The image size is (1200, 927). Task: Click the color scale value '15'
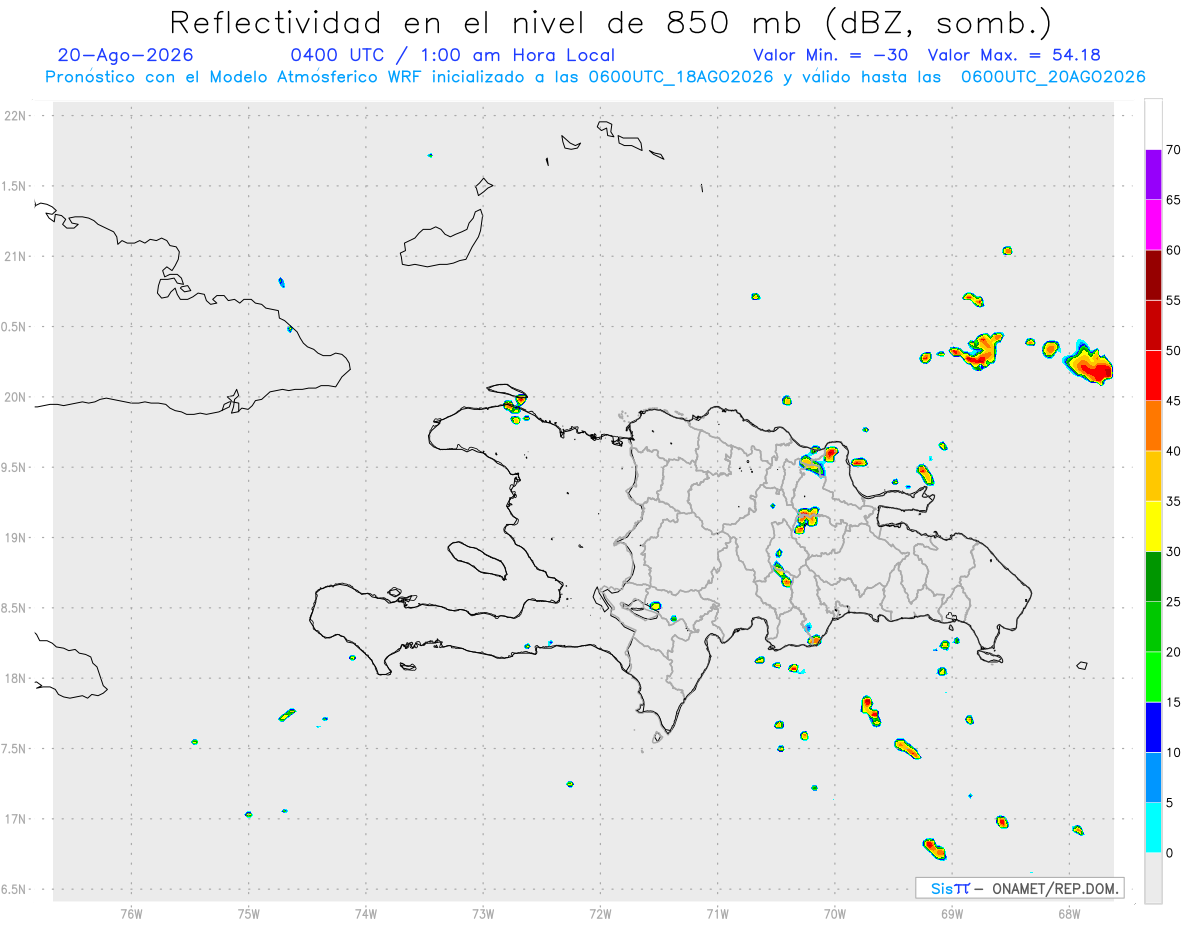1174,703
